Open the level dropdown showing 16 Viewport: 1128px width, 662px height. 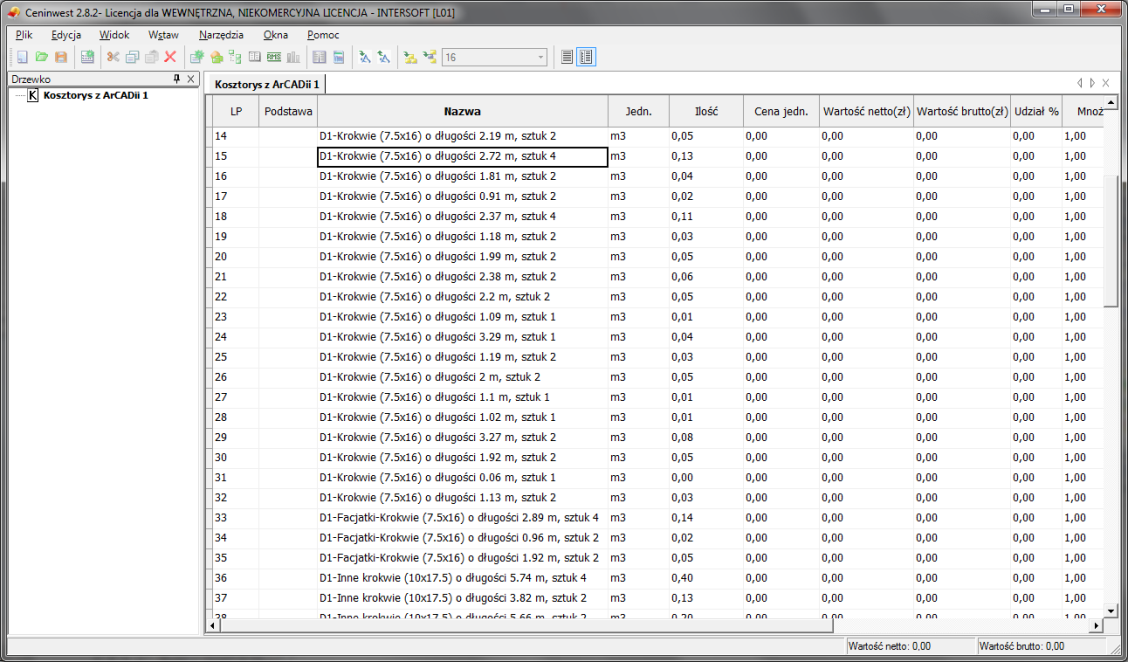click(x=540, y=57)
